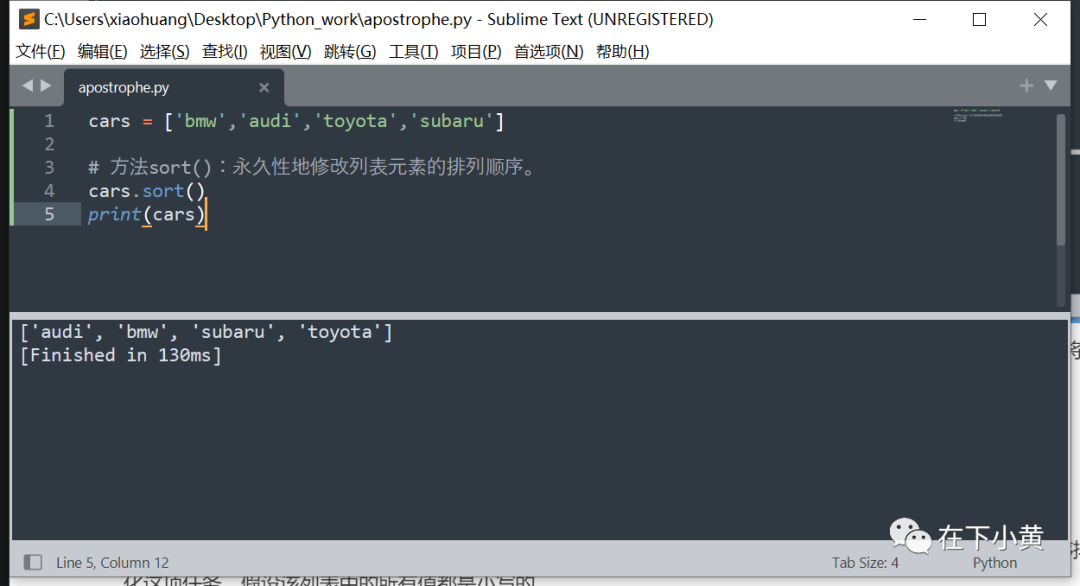1080x586 pixels.
Task: Open the 项目(P) menu
Action: point(476,52)
